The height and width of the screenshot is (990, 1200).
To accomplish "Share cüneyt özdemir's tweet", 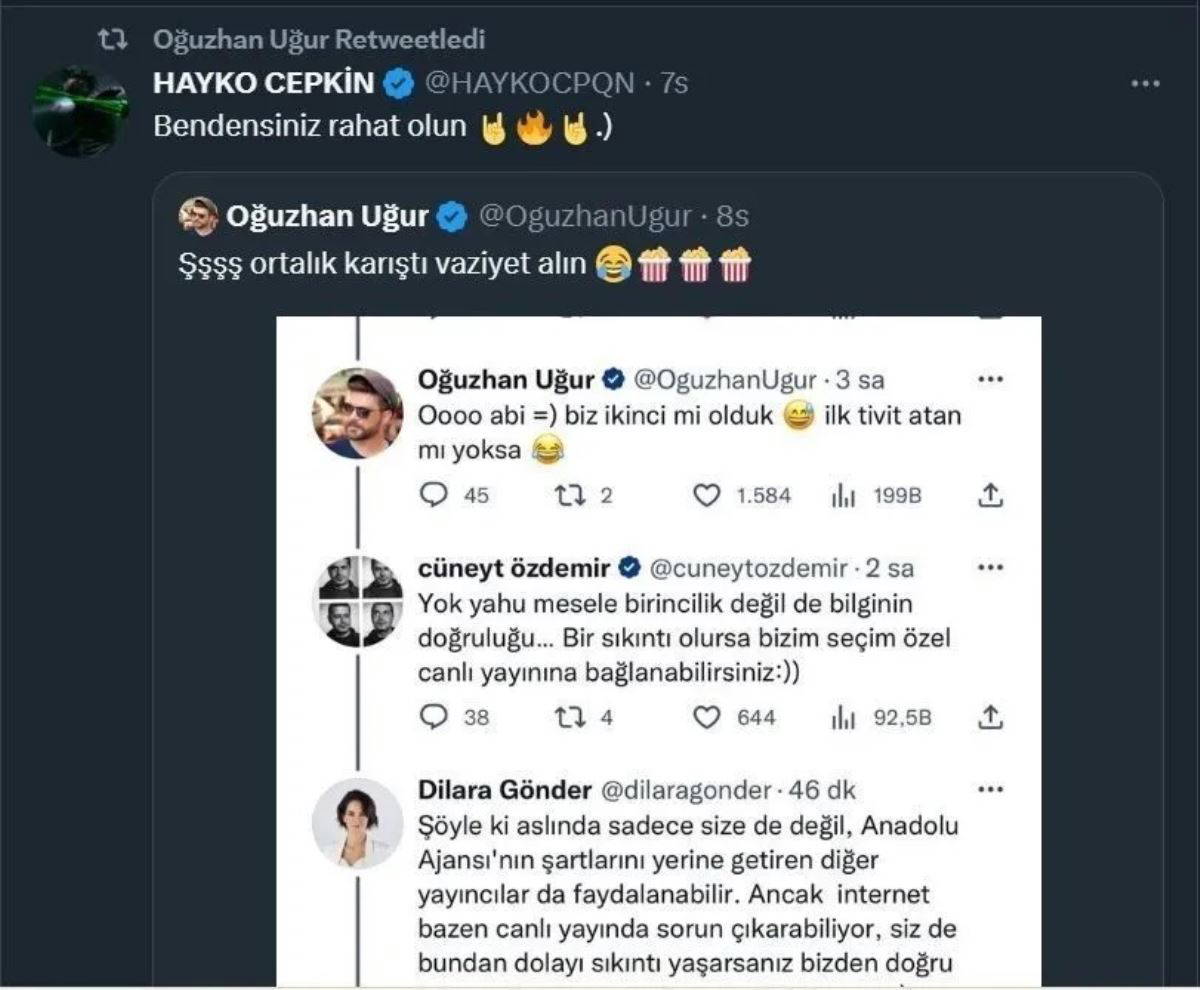I will (989, 716).
